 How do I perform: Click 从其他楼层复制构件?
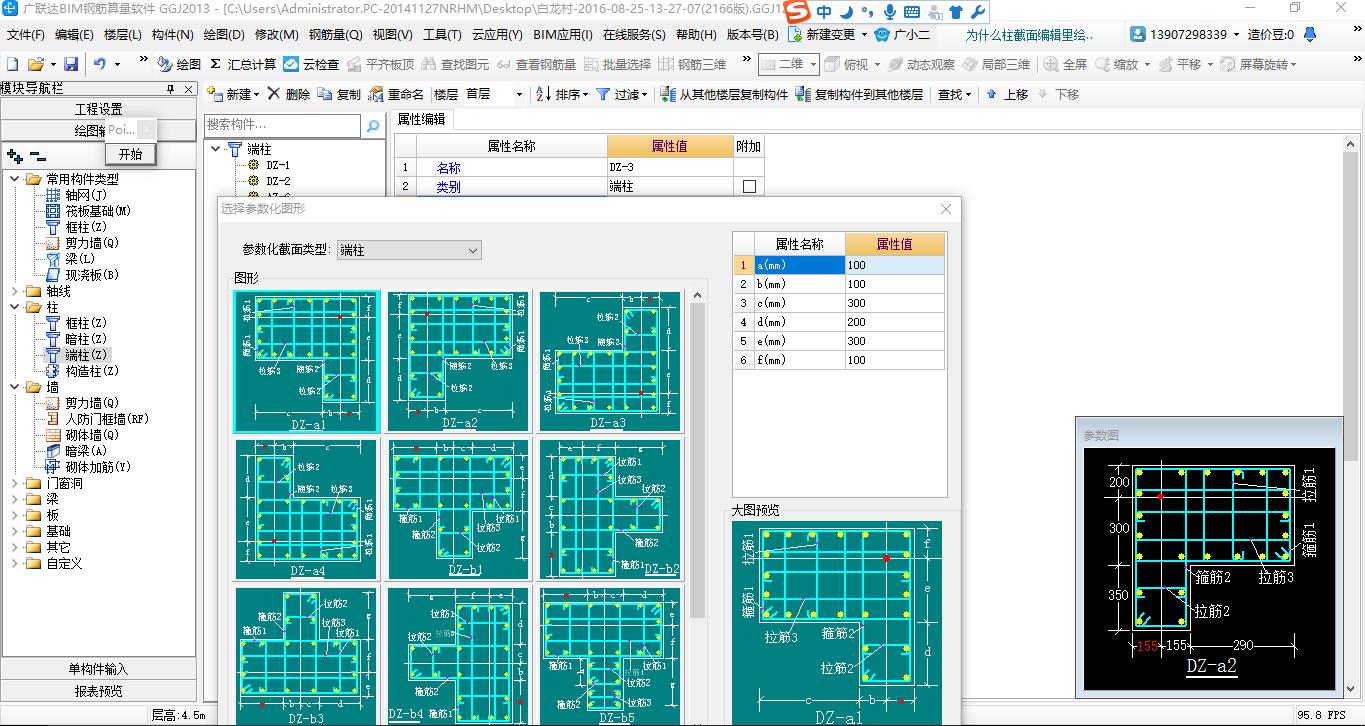[x=725, y=94]
